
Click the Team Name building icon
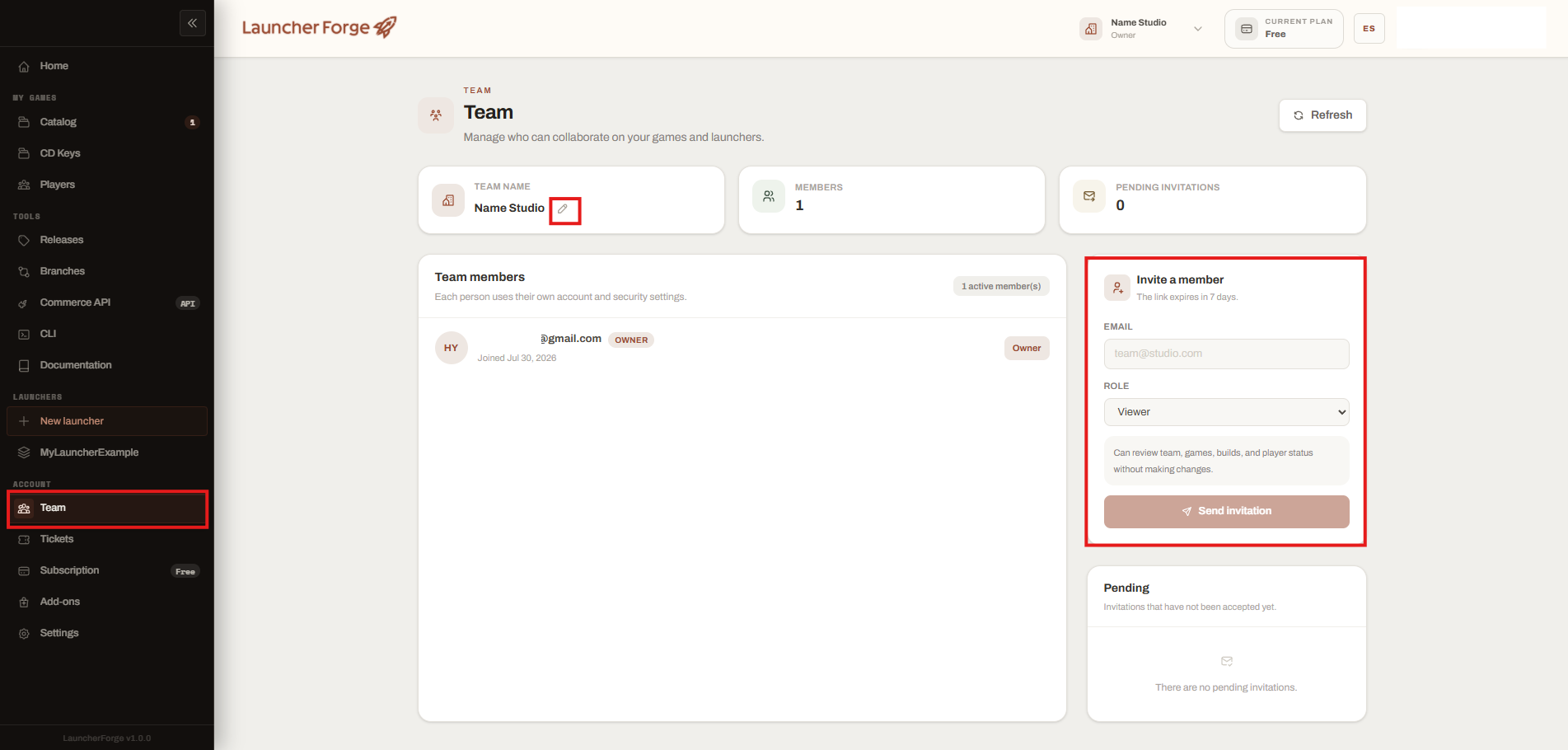point(448,200)
